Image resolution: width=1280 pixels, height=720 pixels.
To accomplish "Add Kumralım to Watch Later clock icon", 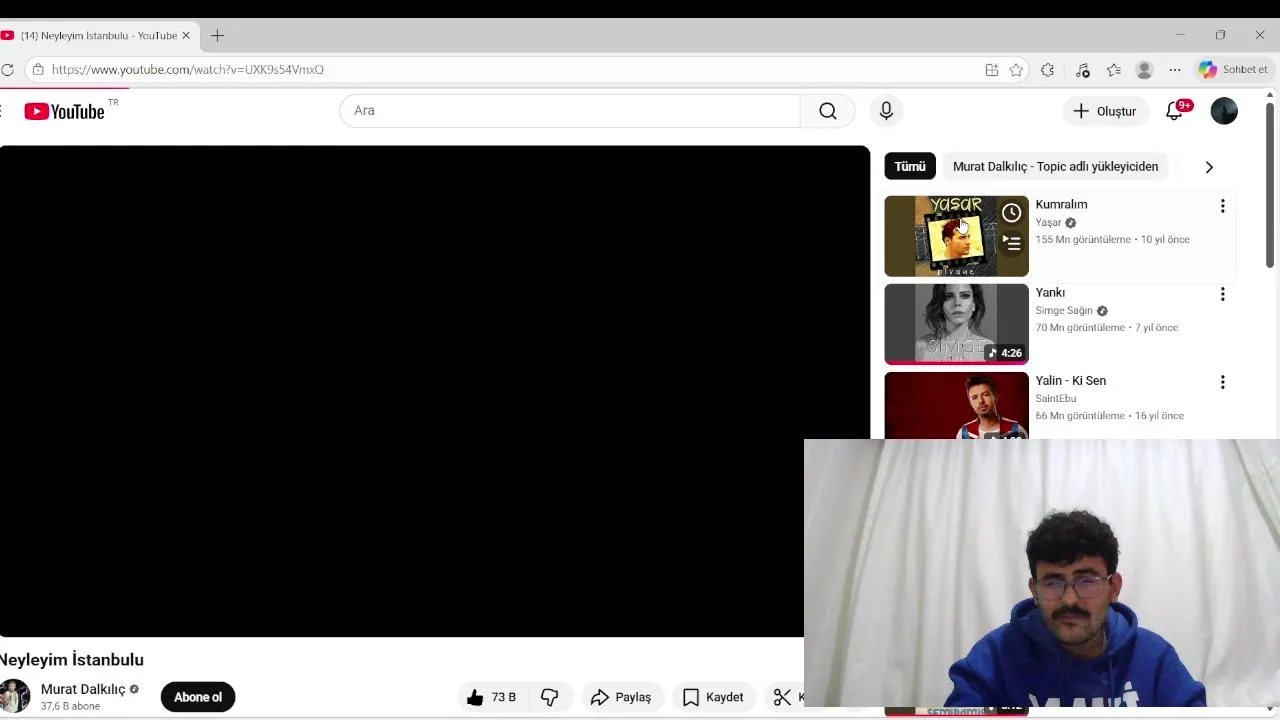I will [x=1011, y=212].
